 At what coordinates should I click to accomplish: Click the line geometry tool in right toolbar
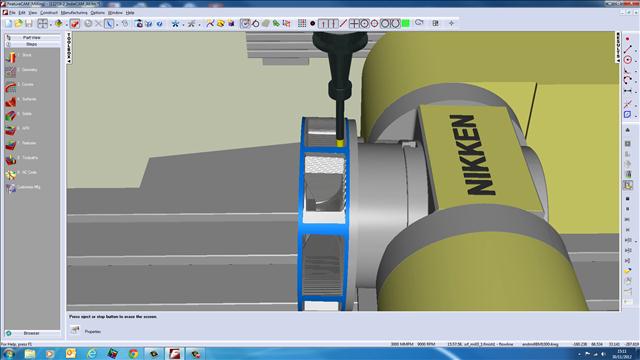point(628,50)
